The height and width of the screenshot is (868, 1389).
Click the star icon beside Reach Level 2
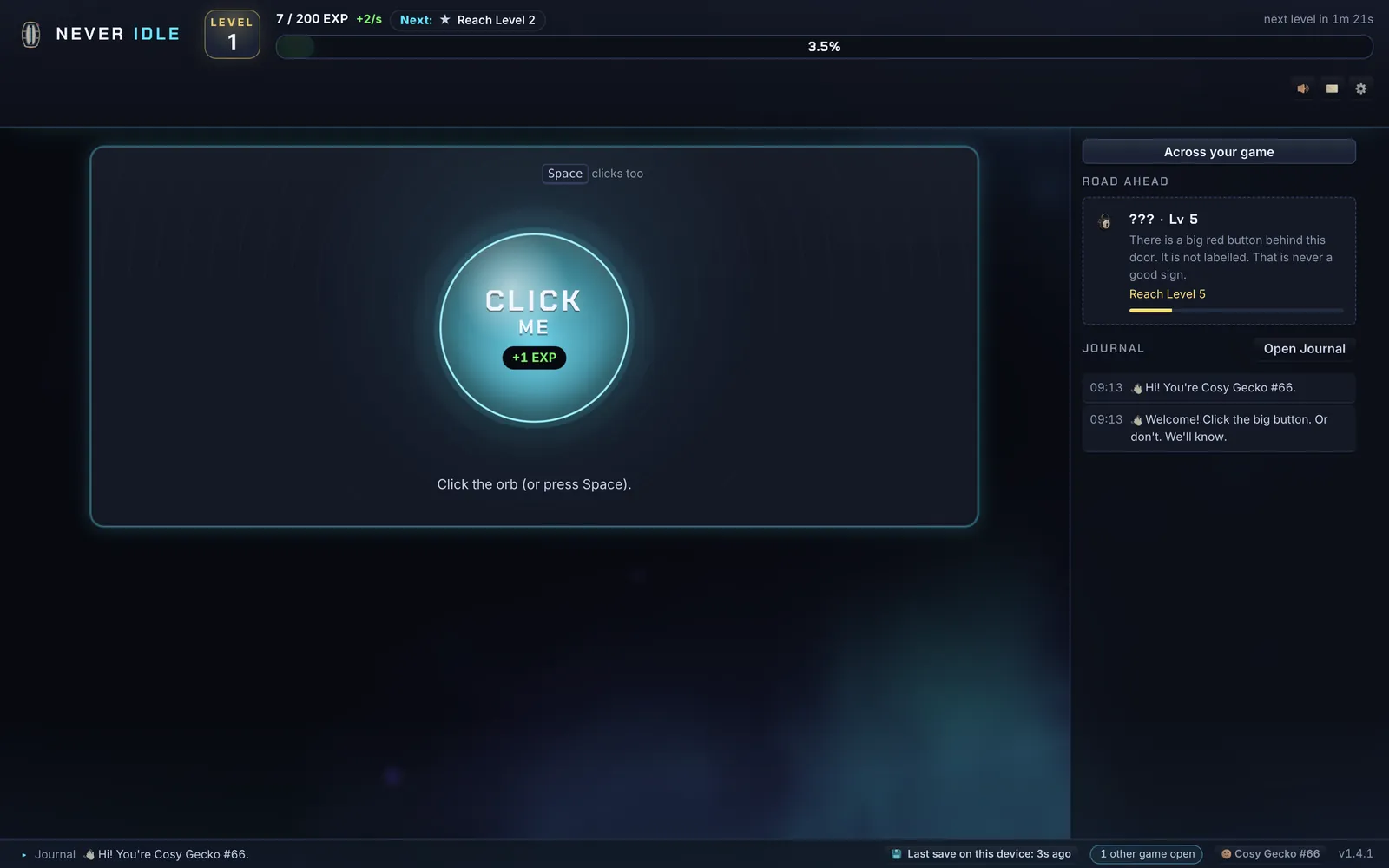pyautogui.click(x=444, y=20)
